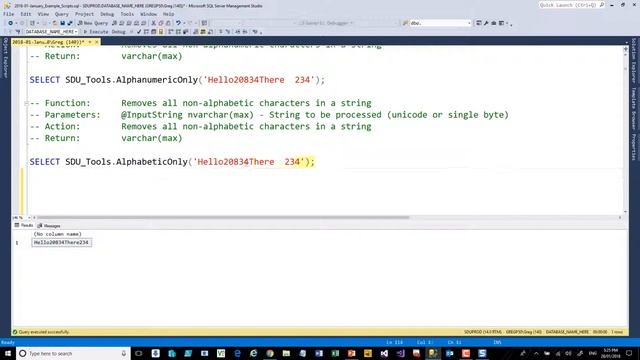Click the (No column name) result header

[58, 234]
